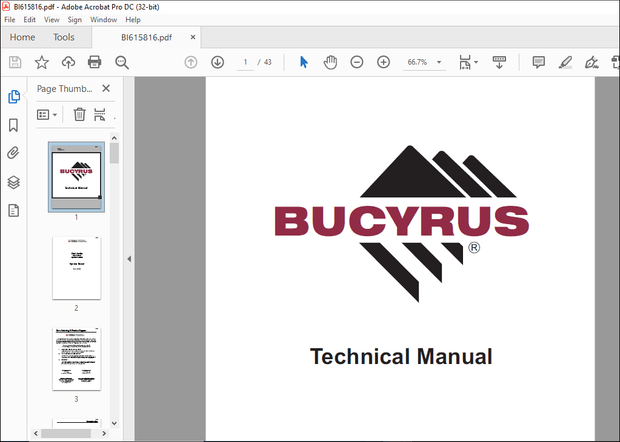
Task: Click the 66.7% zoom value field
Action: [x=418, y=62]
